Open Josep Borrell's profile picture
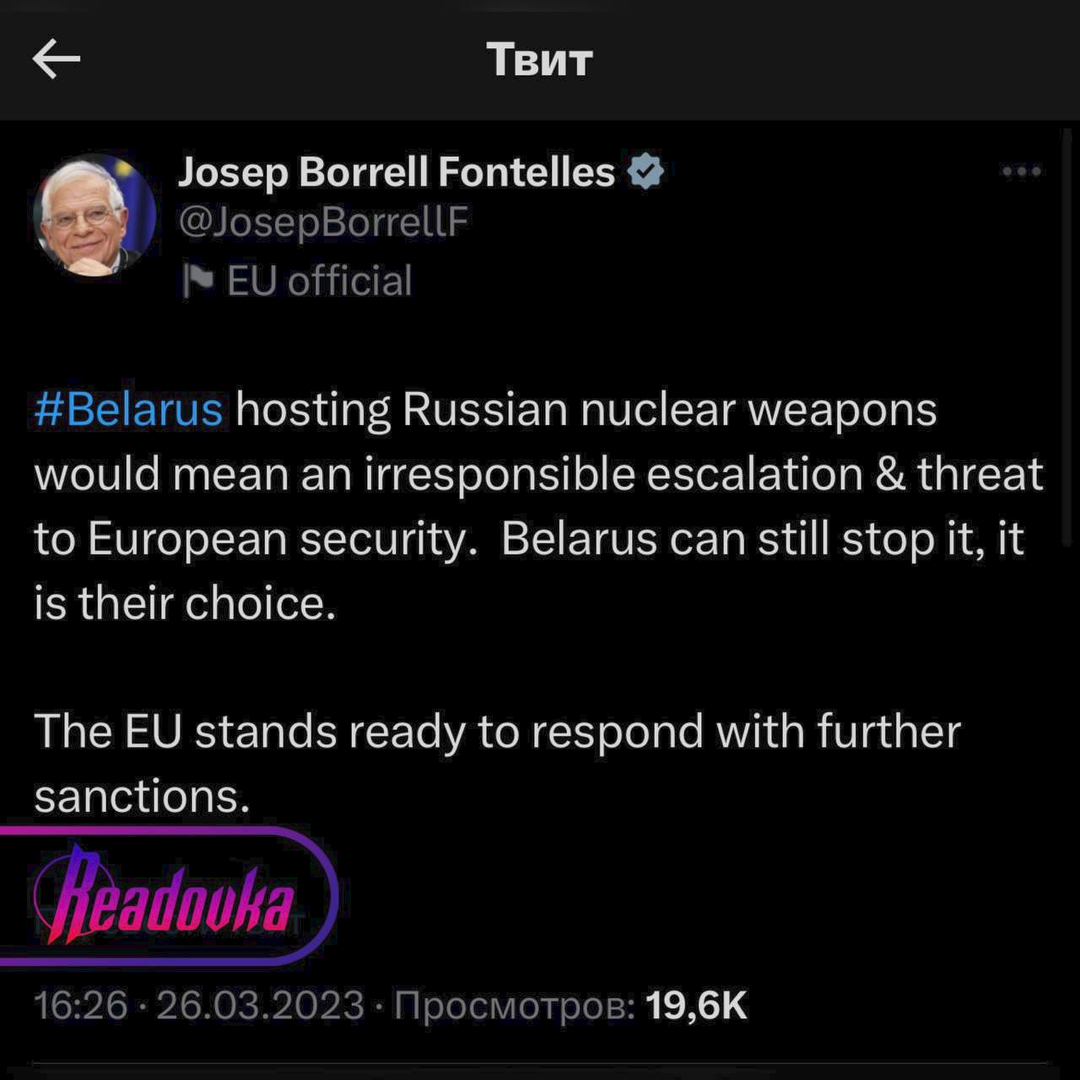This screenshot has width=1080, height=1080. tap(94, 215)
